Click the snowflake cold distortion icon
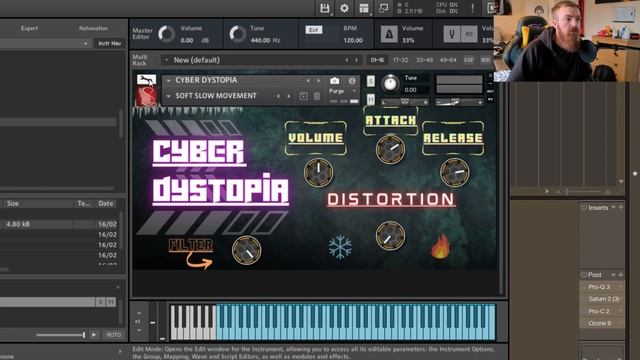This screenshot has height=360, width=640. pos(340,247)
